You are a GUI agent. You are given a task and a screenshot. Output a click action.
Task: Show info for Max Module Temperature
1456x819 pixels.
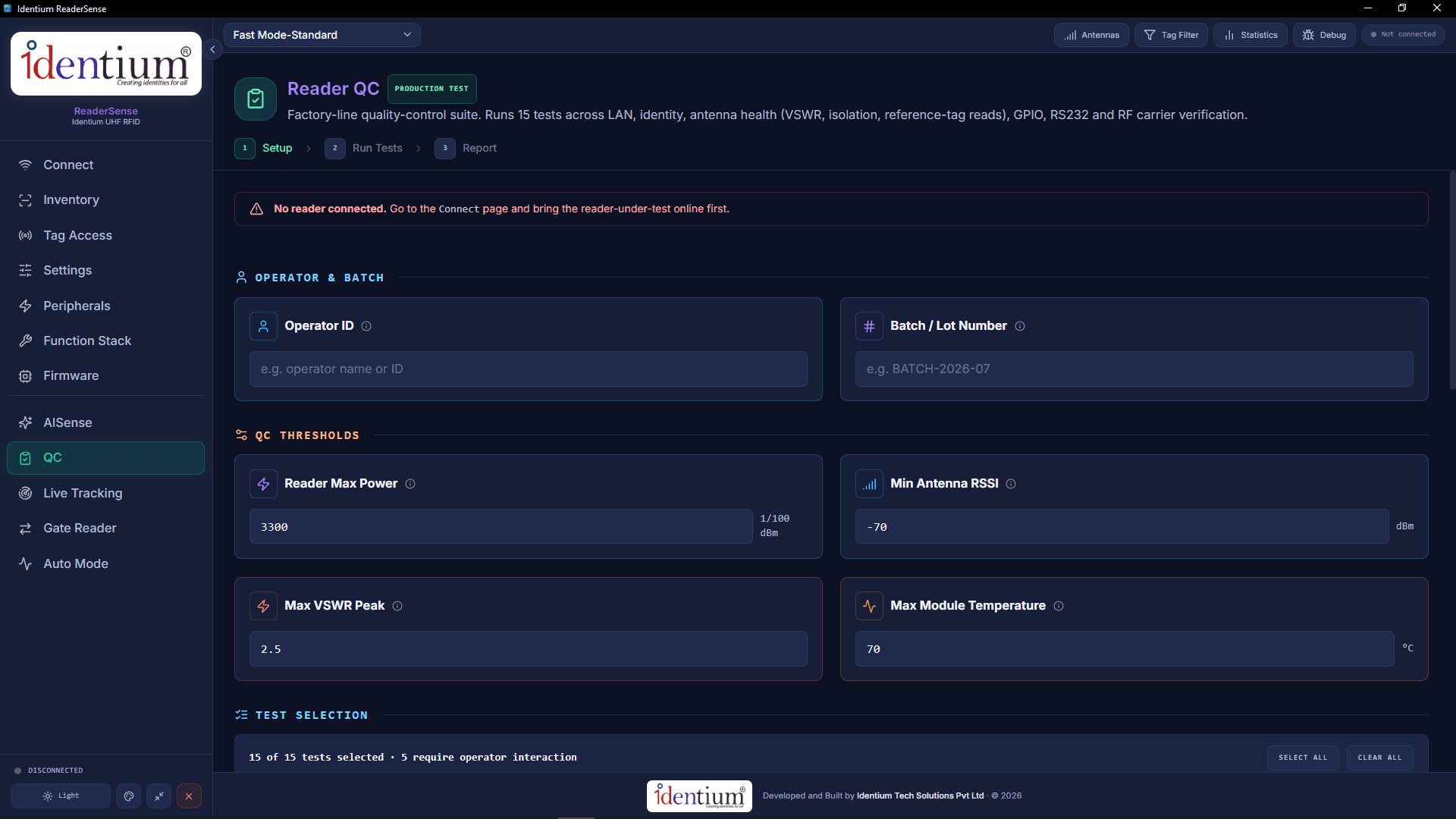coord(1059,606)
